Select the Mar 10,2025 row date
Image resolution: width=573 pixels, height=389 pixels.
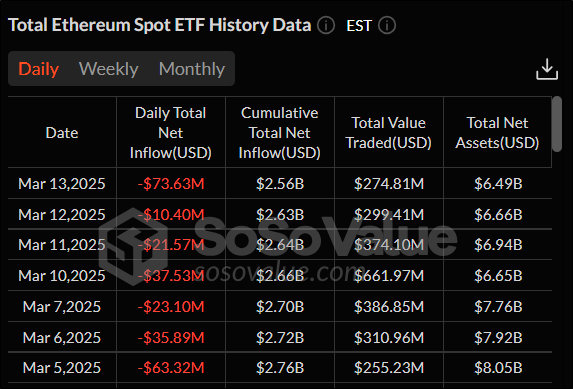click(62, 276)
